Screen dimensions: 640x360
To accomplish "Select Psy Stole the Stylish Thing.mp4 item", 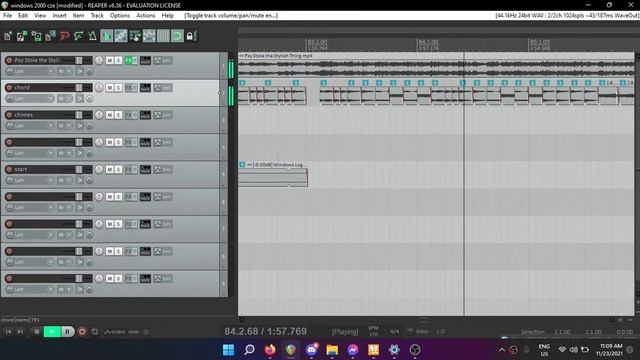I will [436, 65].
